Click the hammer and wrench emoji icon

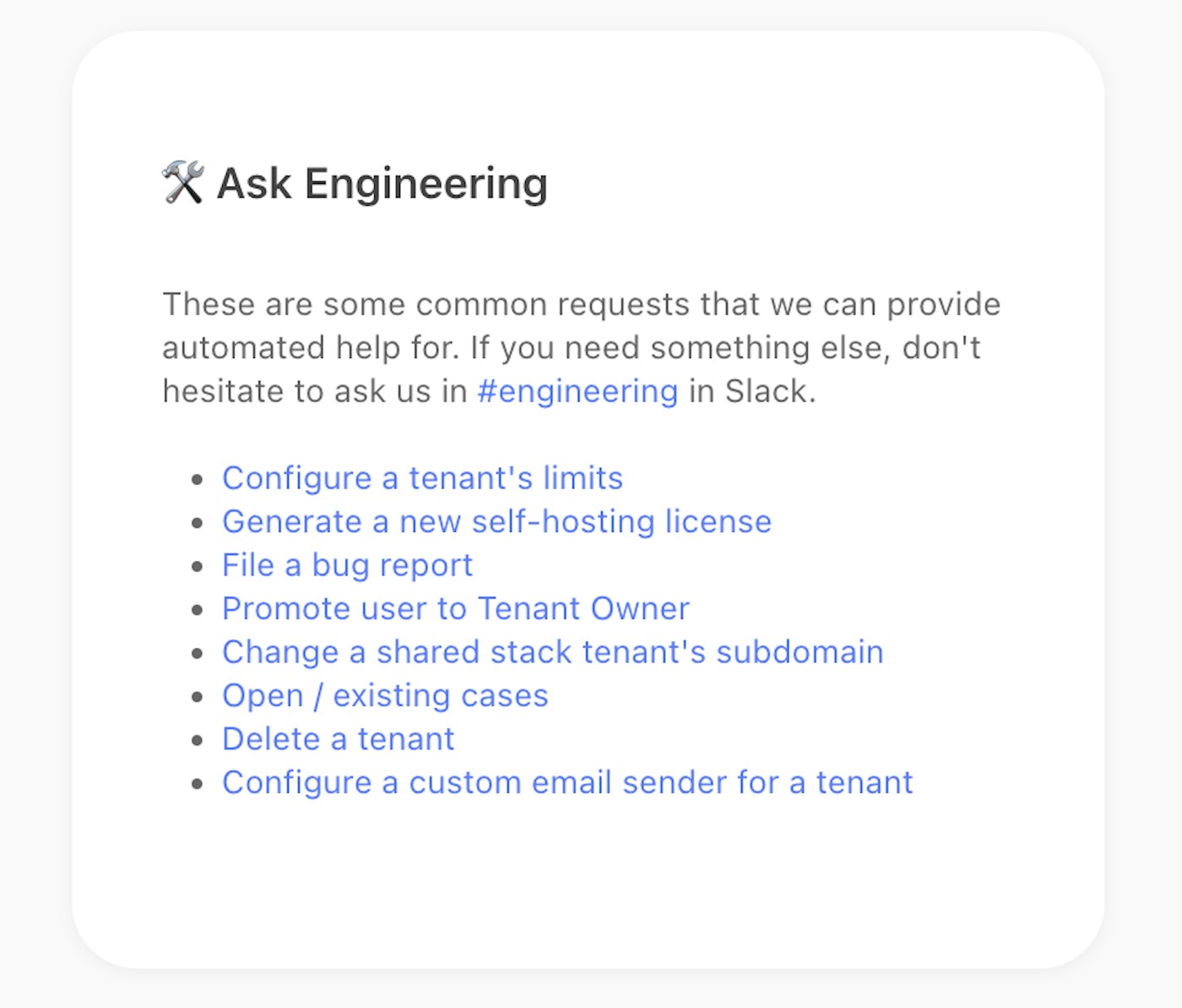[182, 182]
